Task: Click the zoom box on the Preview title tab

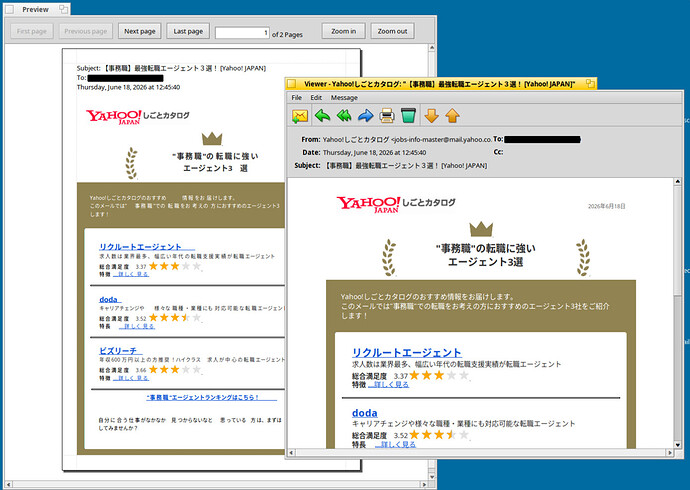Action: click(63, 9)
